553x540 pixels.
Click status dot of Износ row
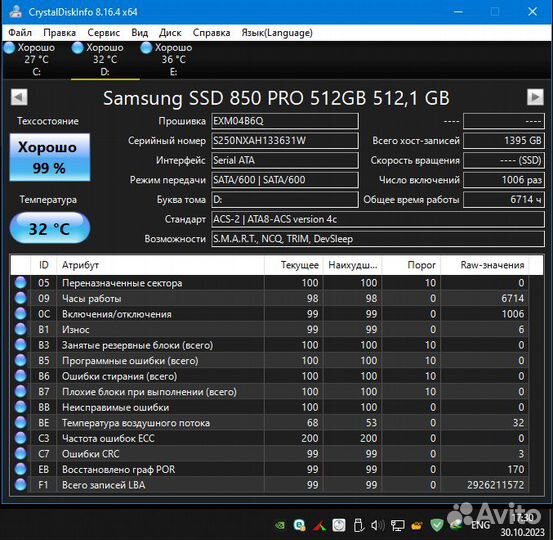20,329
